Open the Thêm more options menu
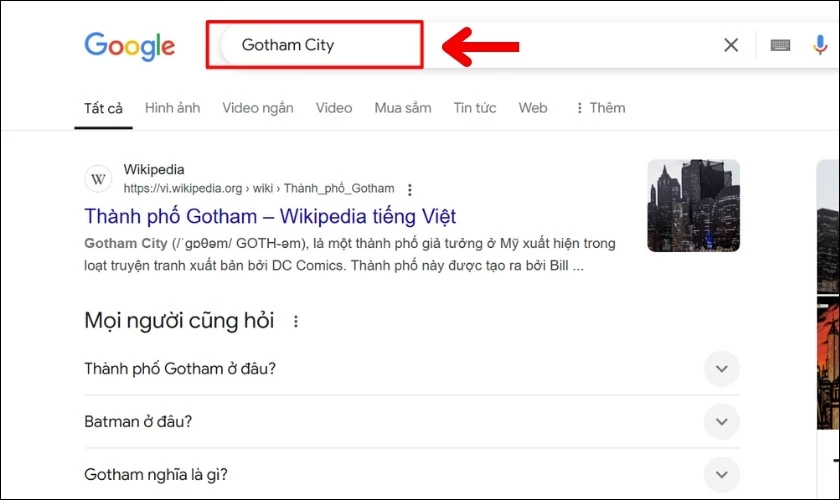840x500 pixels. coord(601,108)
